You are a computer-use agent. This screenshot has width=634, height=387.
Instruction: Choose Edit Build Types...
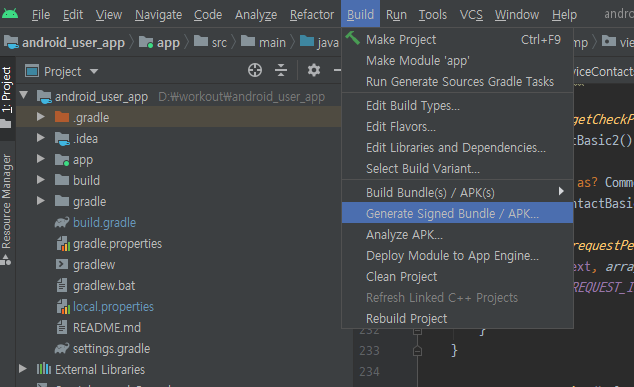457,106
